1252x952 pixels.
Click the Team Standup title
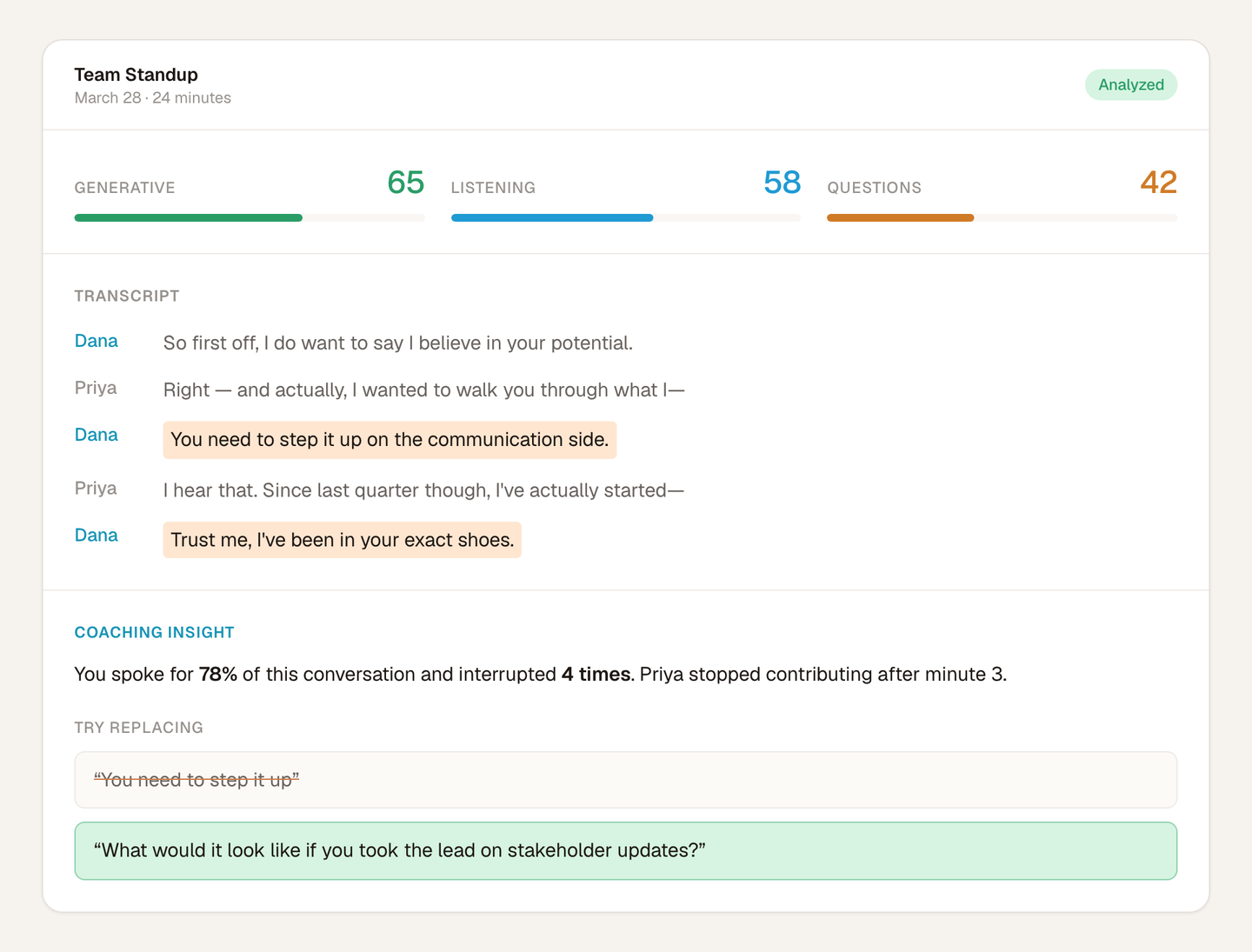click(137, 75)
